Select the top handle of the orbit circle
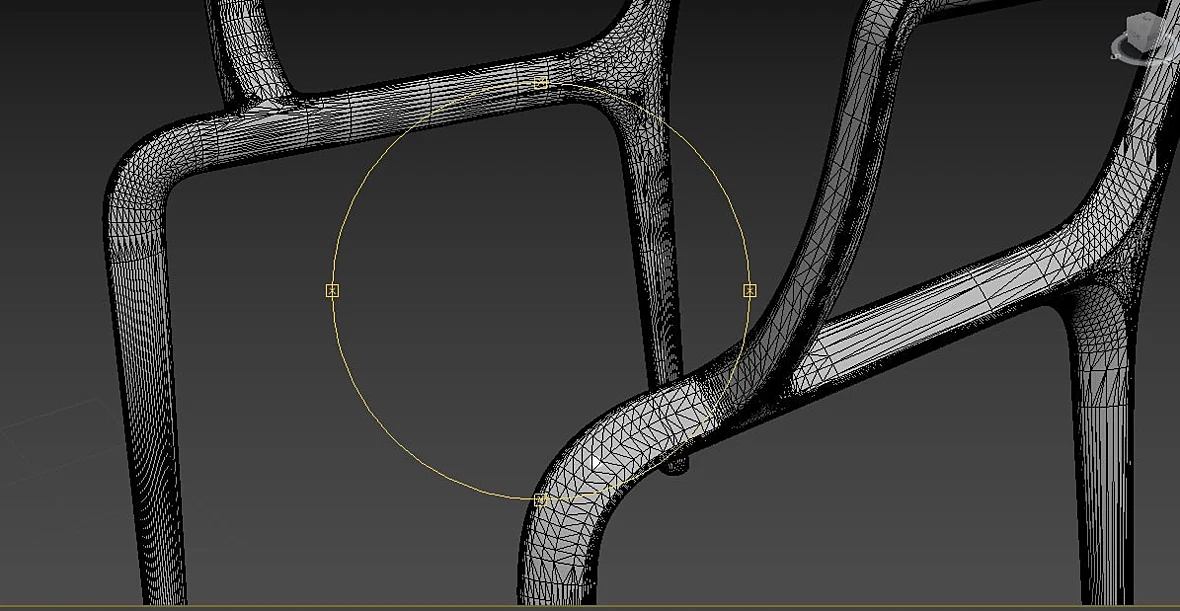Viewport: 1180px width, 611px height. 540,83
